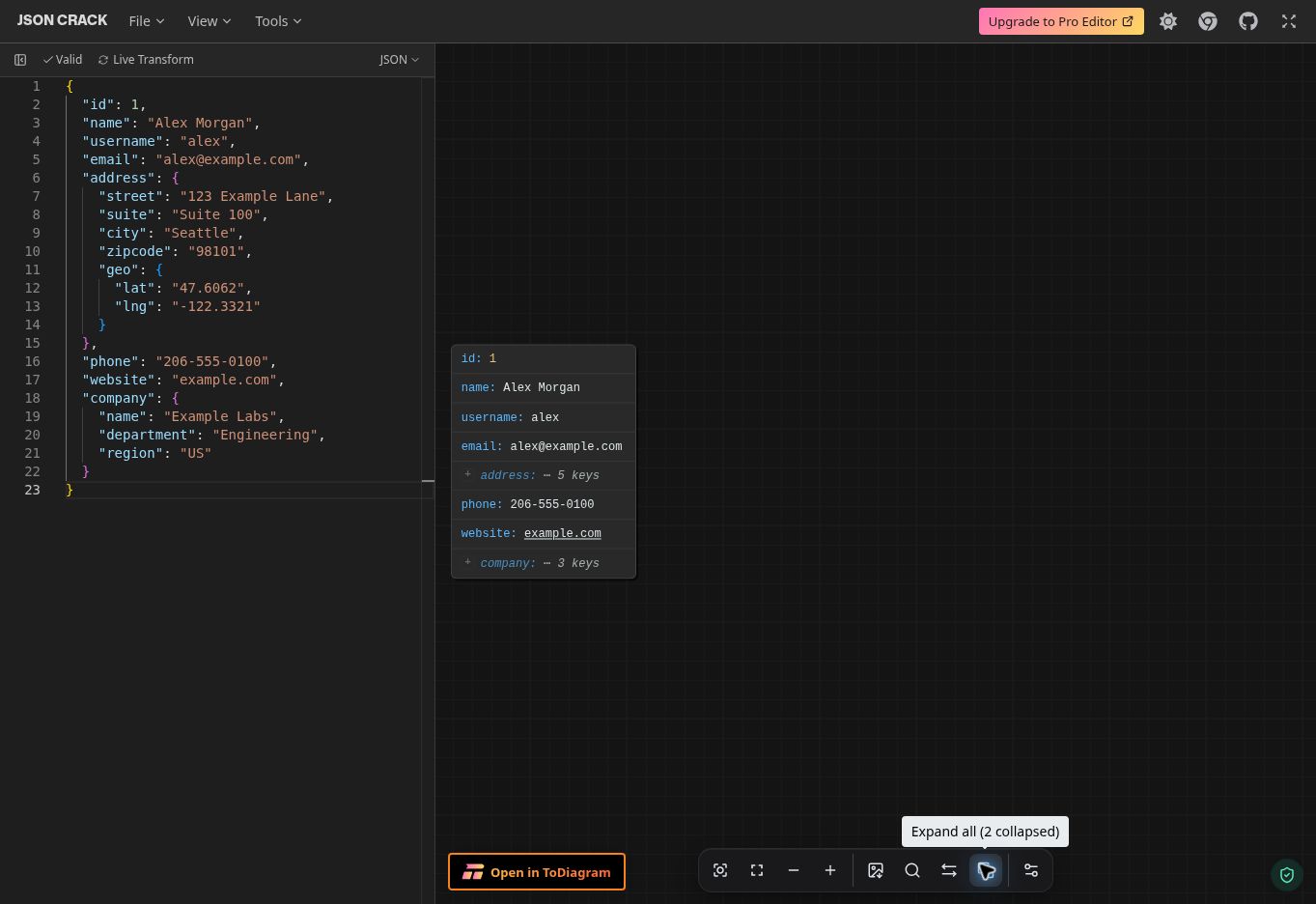Zoom out the graph with minus icon

[x=794, y=870]
